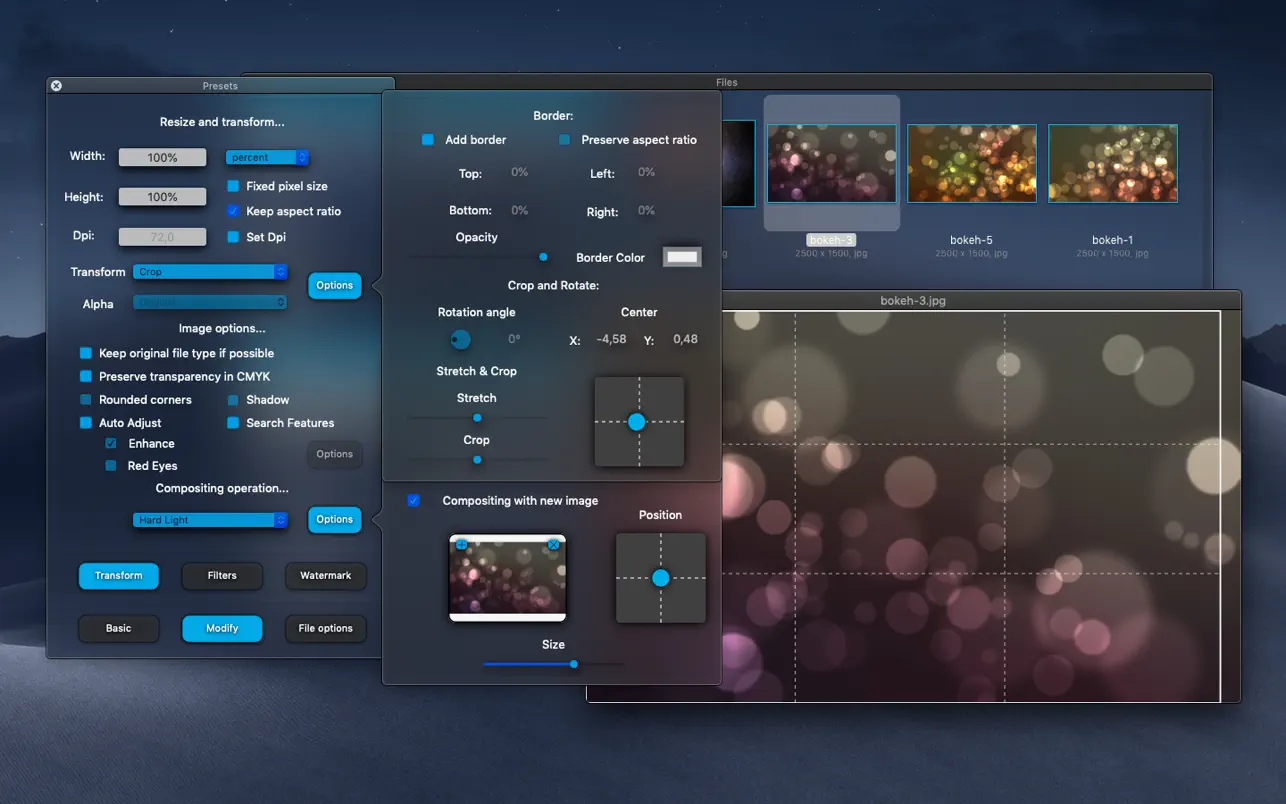Screen dimensions: 1286x804
Task: Uncheck Compositing with new image
Action: [x=414, y=501]
